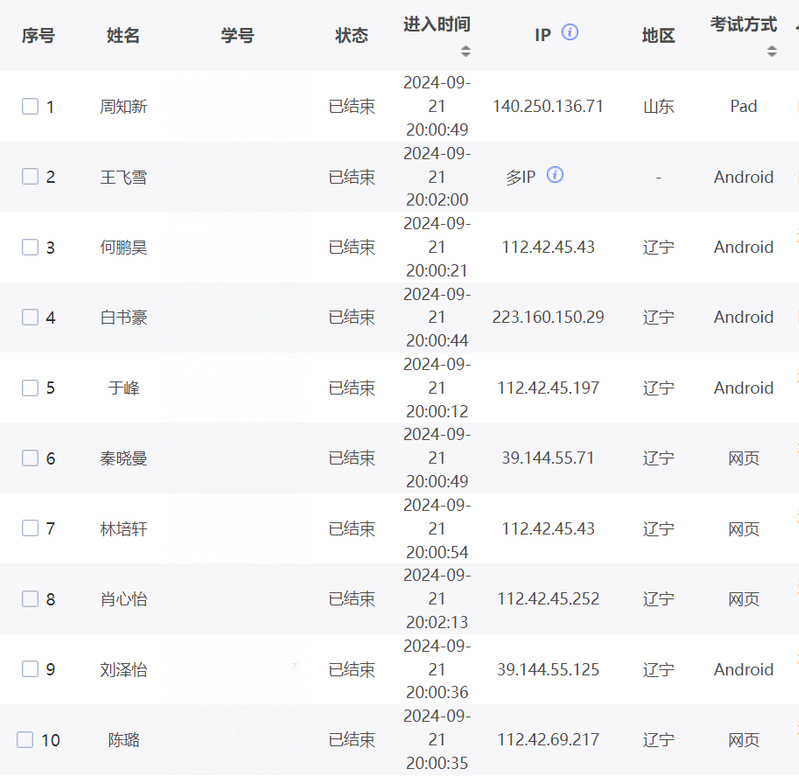Click the 进入时间 column header label

coord(437,24)
